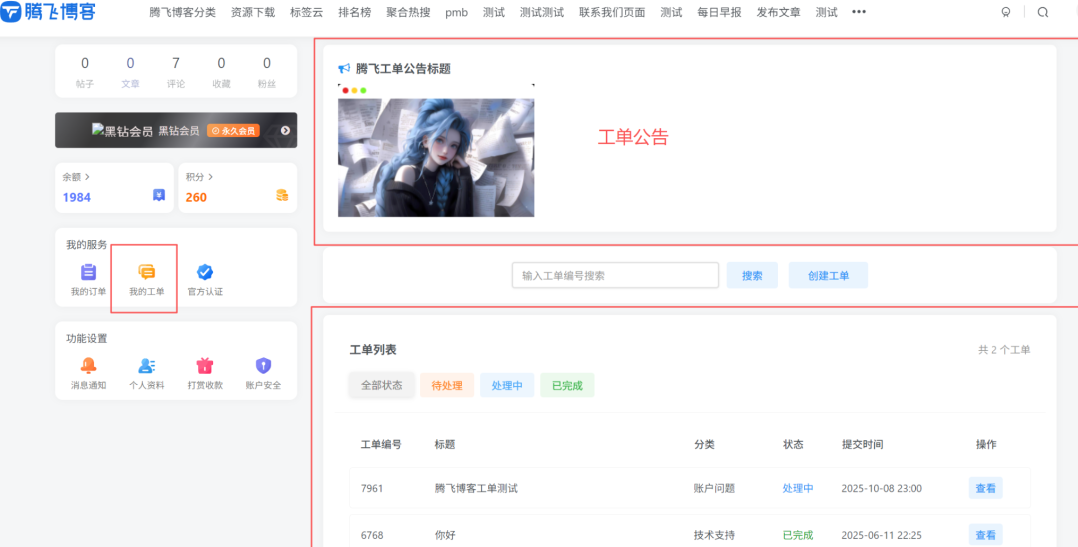The height and width of the screenshot is (547, 1078).
Task: Open 我的订单 icon in 我的服务
Action: (89, 272)
